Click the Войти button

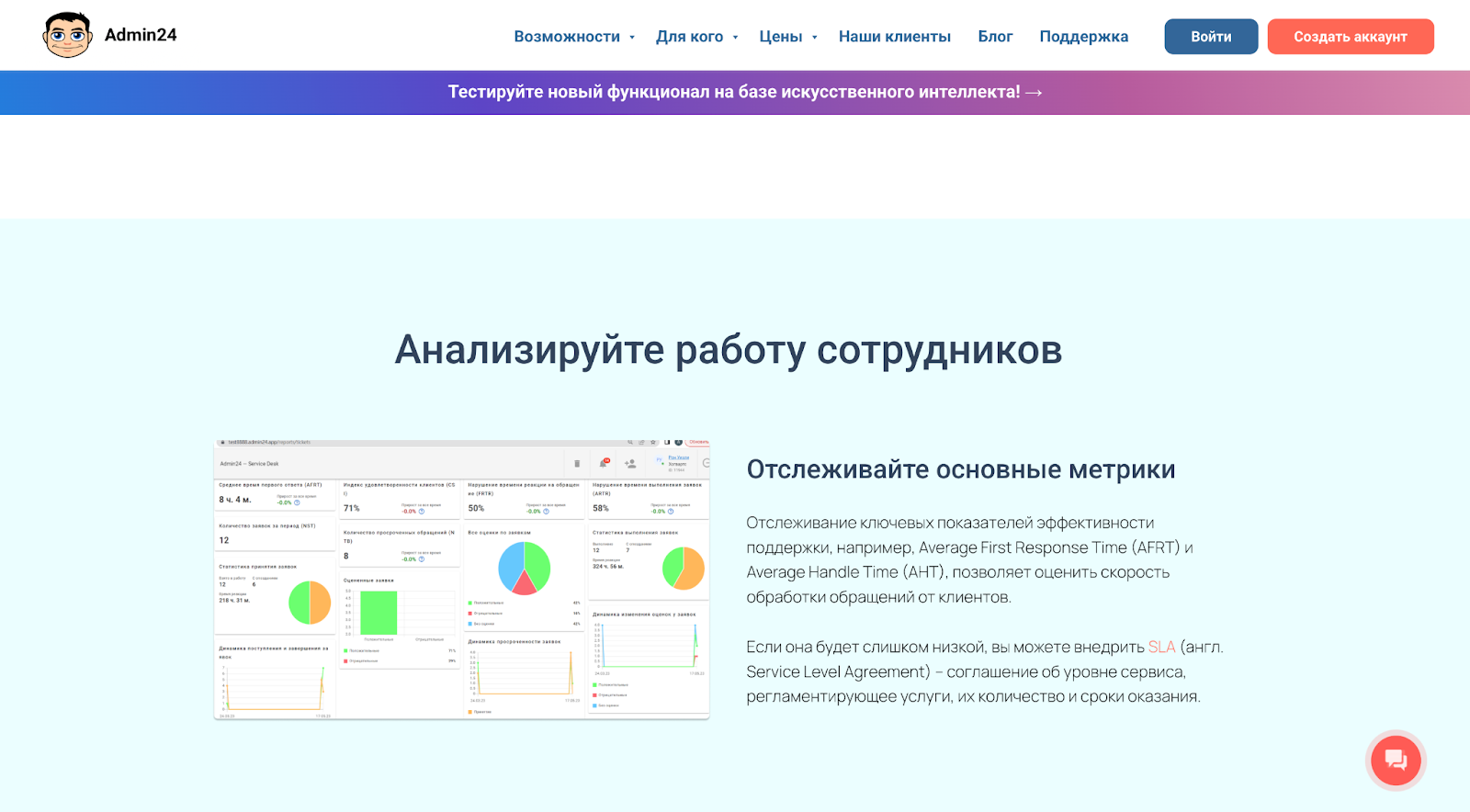tap(1211, 37)
